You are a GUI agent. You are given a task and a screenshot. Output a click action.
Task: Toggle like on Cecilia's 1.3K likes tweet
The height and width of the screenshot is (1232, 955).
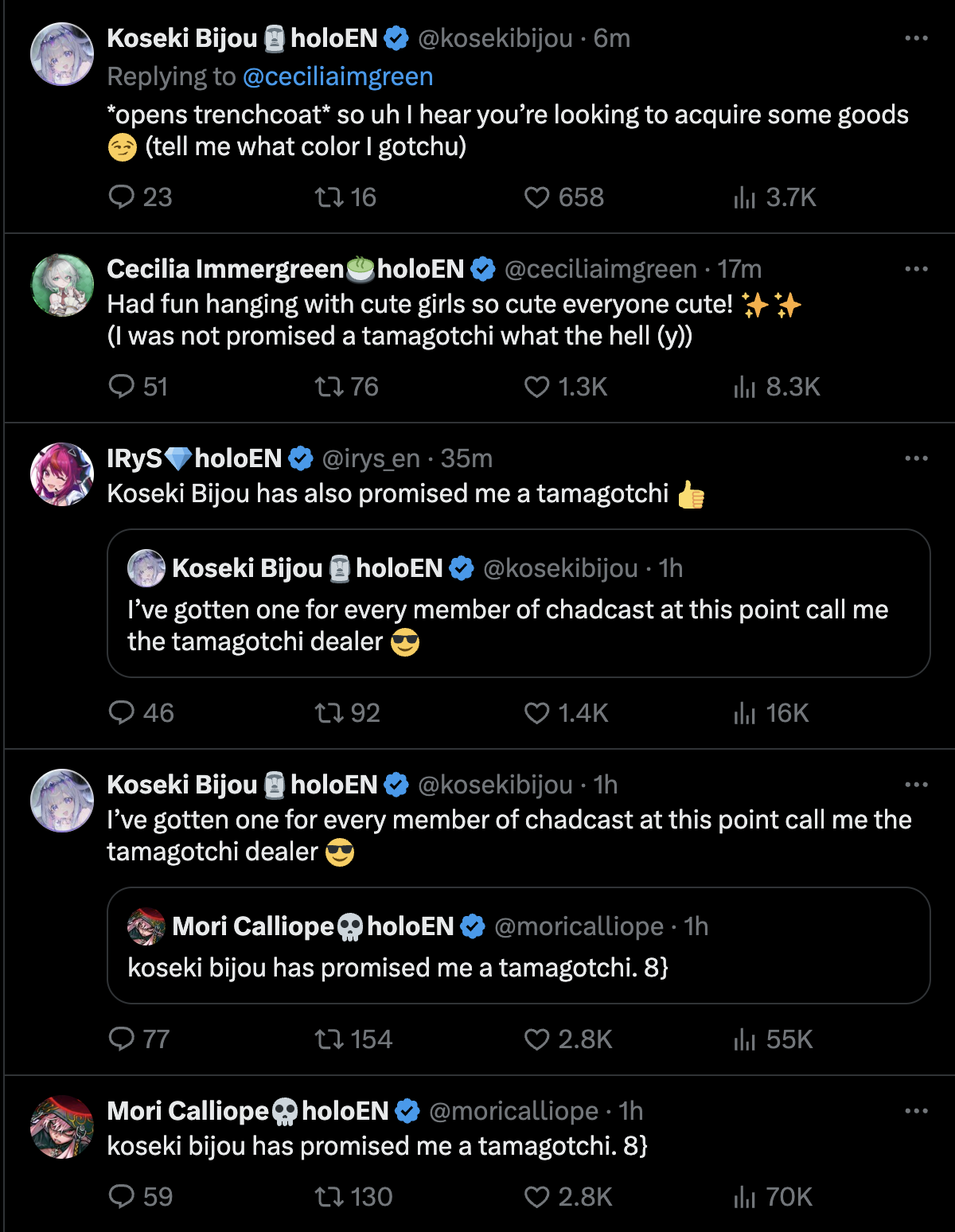565,387
